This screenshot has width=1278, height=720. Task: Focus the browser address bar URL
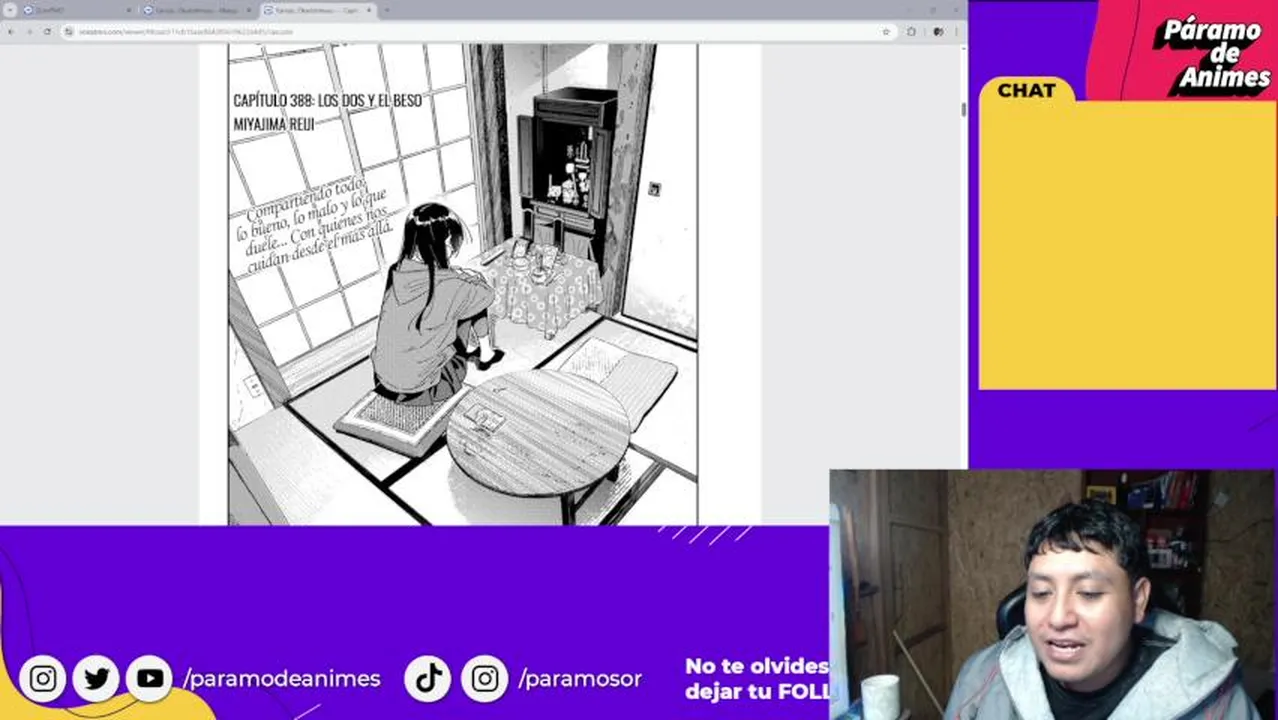click(x=480, y=31)
